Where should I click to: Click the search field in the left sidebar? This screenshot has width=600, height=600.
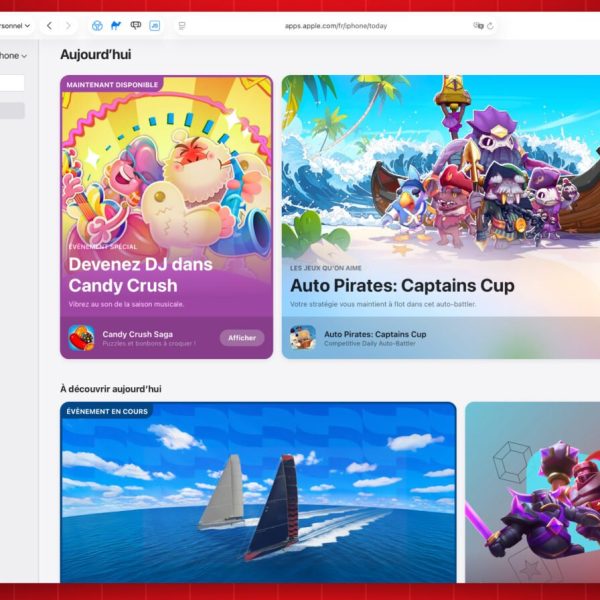pos(12,83)
